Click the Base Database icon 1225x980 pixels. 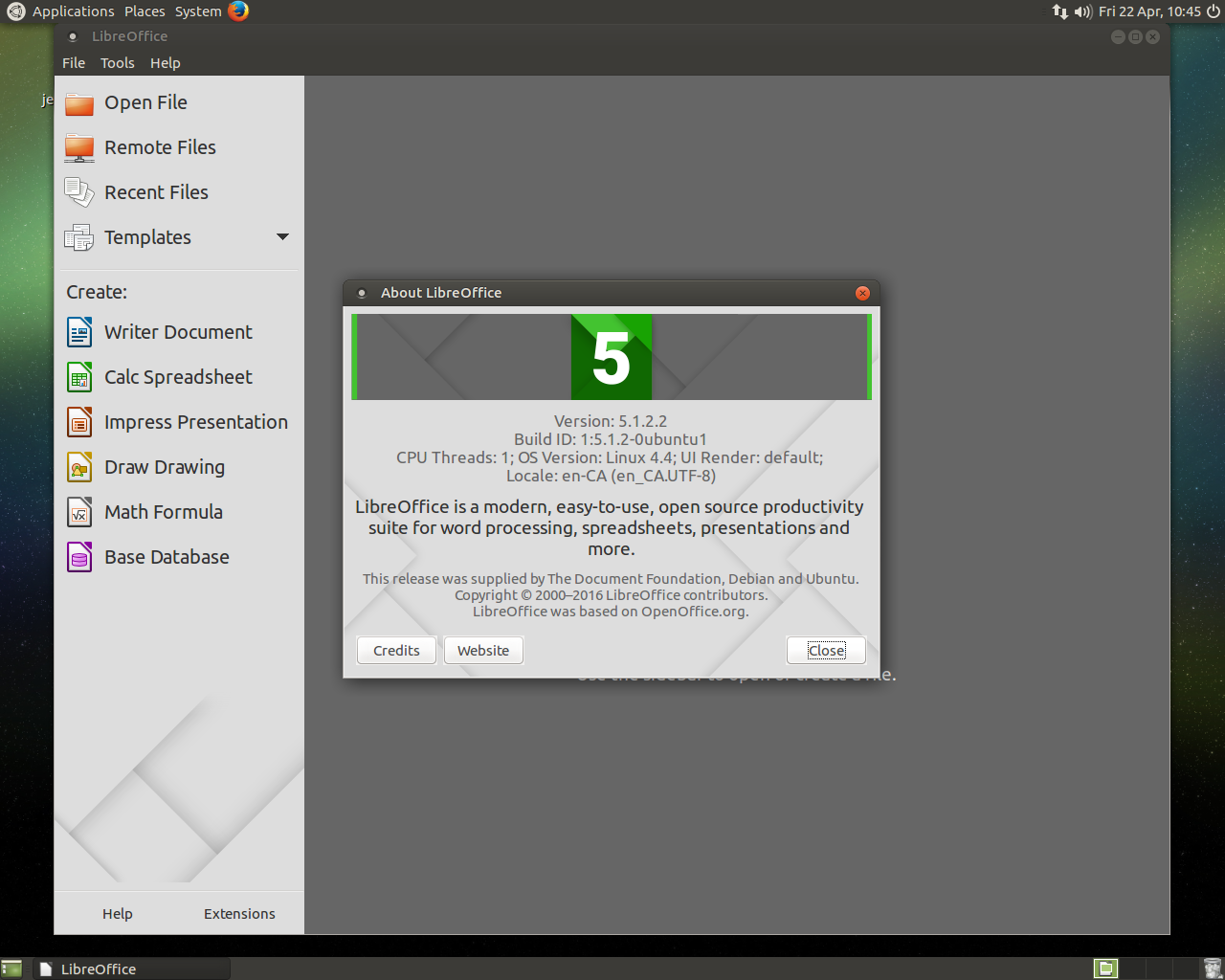79,557
